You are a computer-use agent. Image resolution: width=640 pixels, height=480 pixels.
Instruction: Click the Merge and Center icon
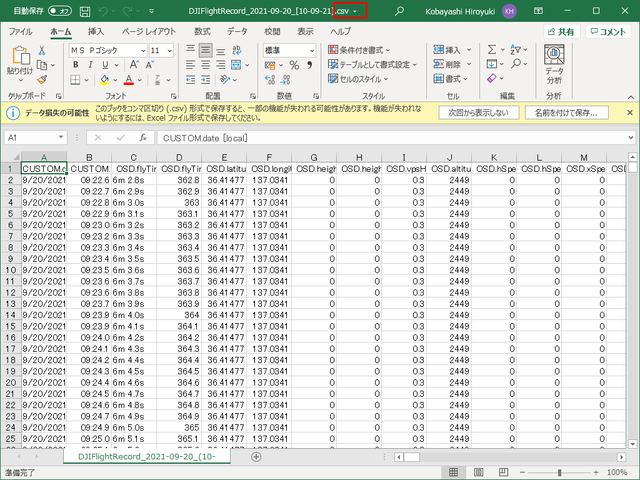[x=236, y=65]
